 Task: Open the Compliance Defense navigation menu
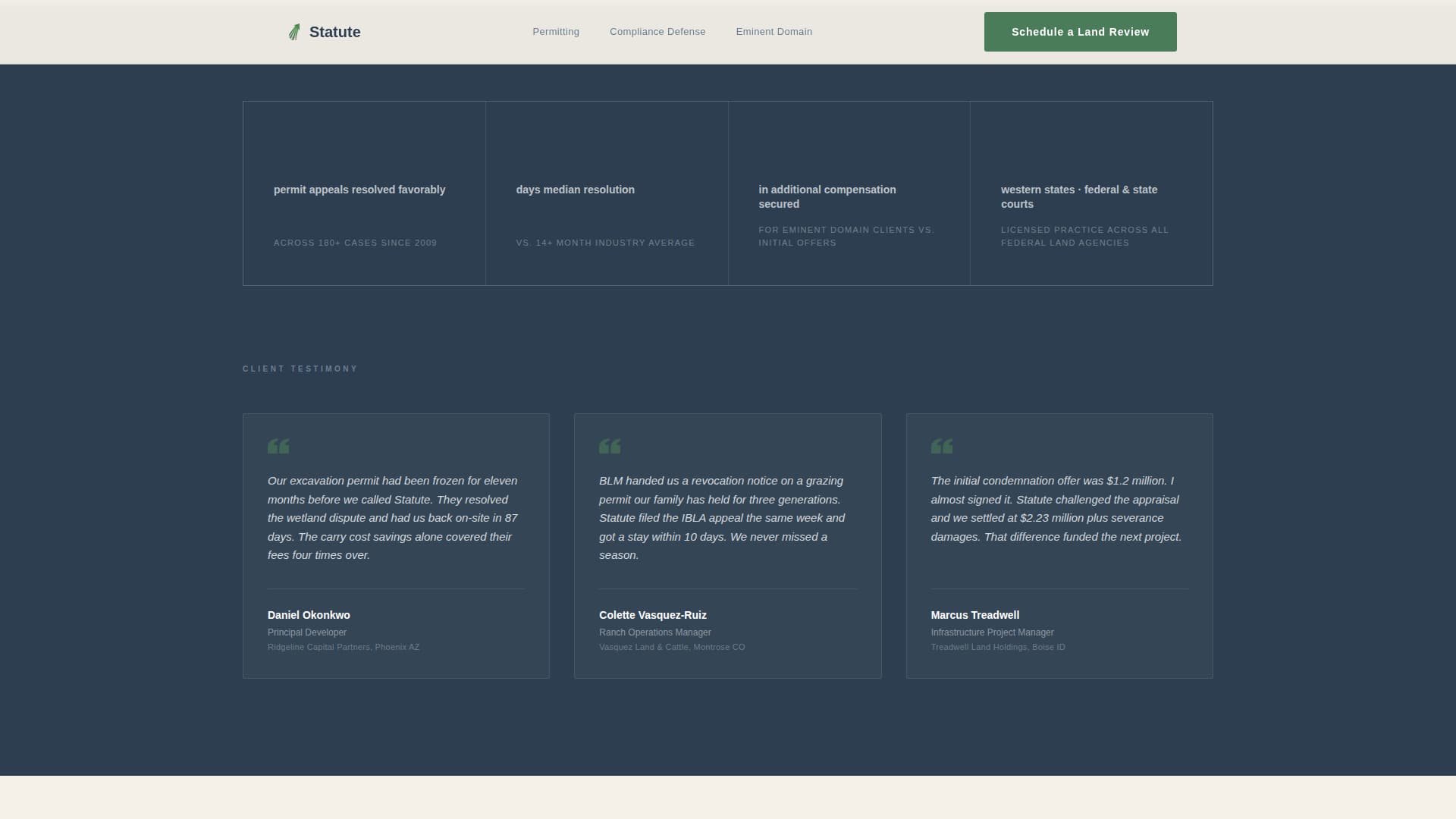pos(657,32)
